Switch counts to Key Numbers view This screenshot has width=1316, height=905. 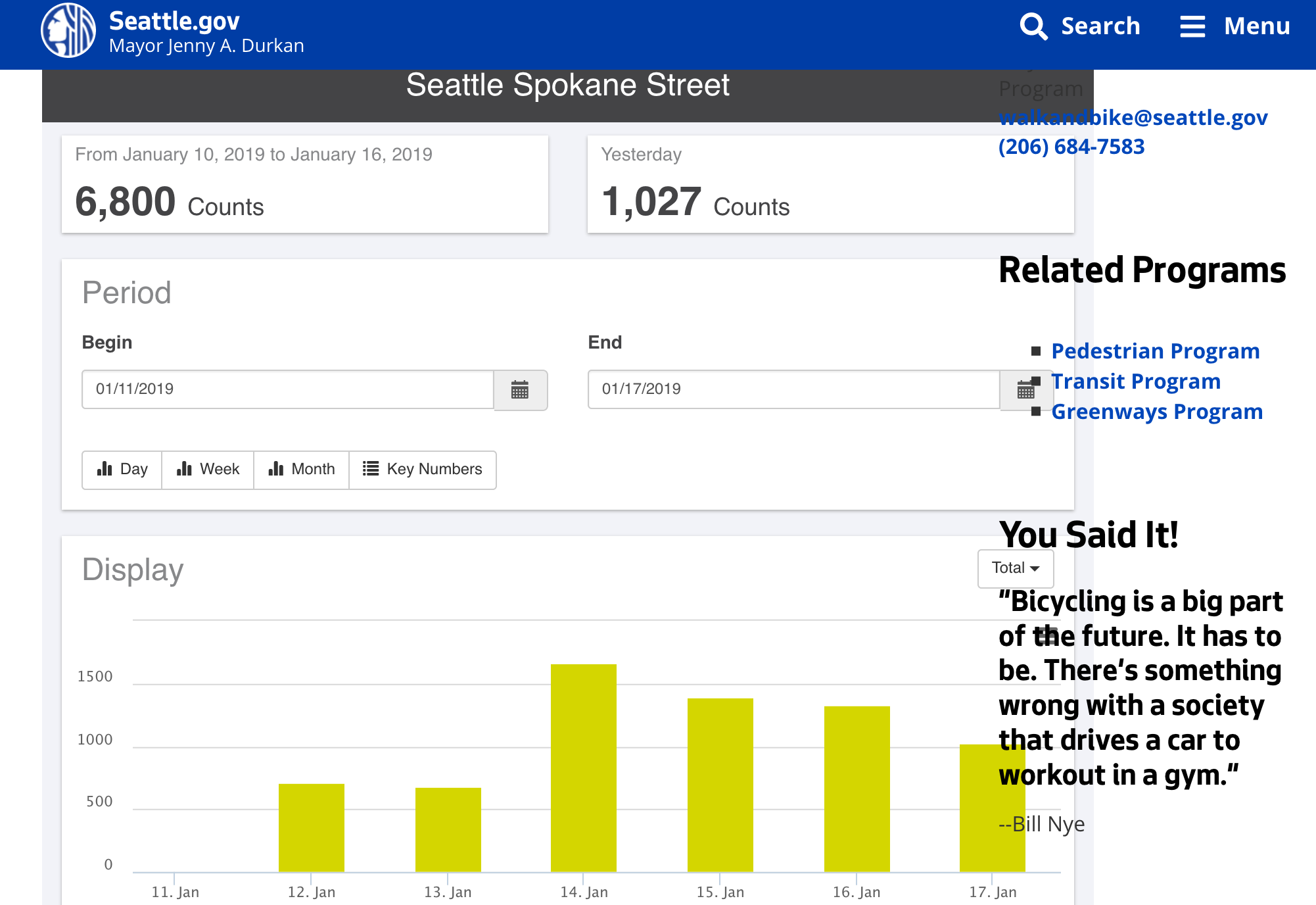pos(423,469)
